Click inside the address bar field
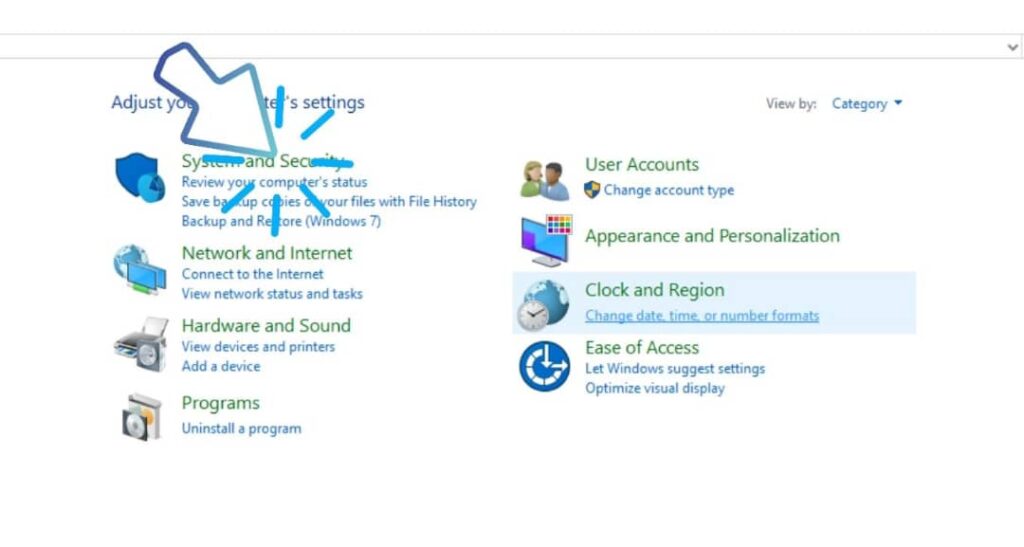Screen dimensions: 1024x547 (x=500, y=46)
